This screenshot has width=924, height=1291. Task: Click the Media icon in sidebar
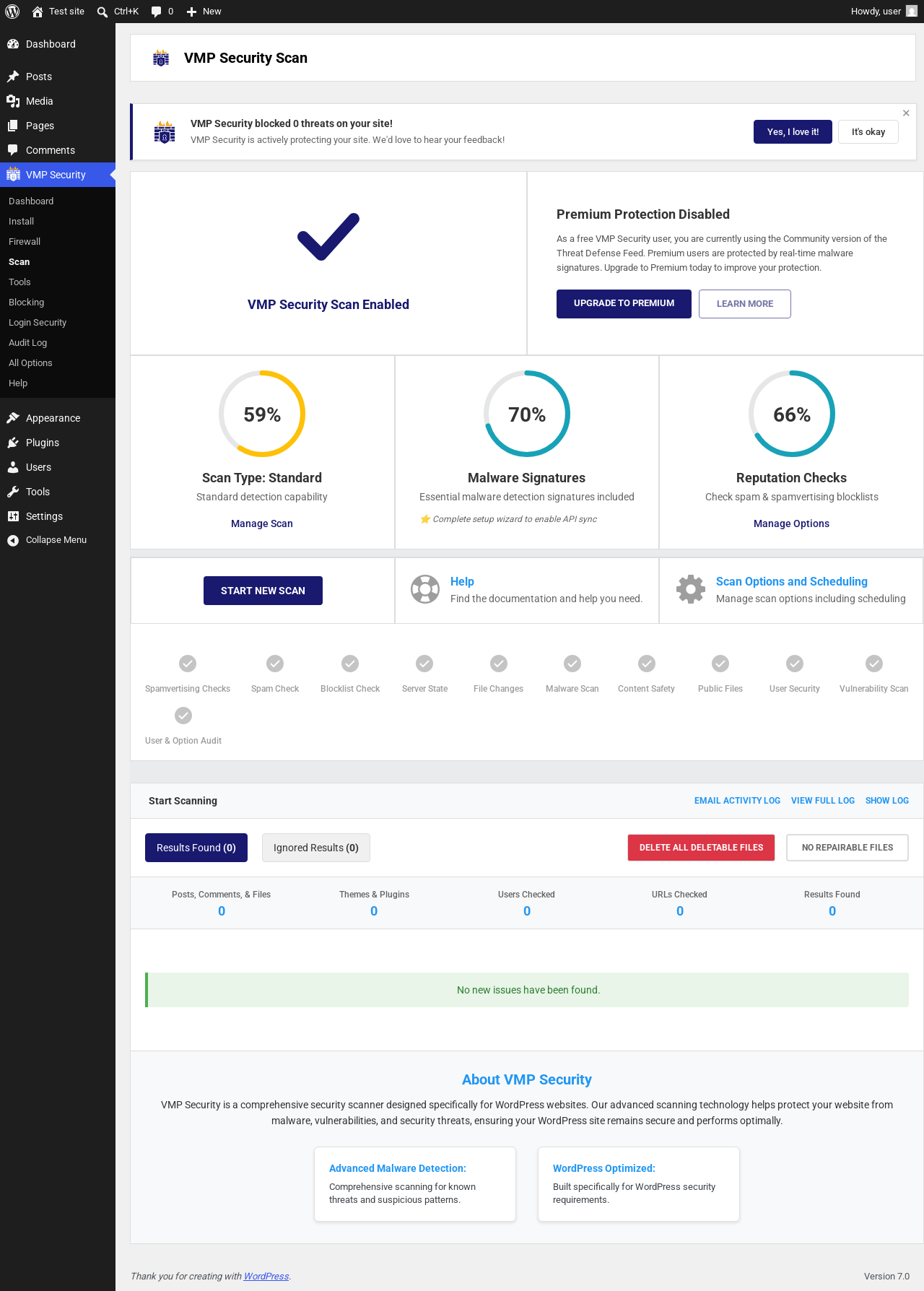(13, 101)
